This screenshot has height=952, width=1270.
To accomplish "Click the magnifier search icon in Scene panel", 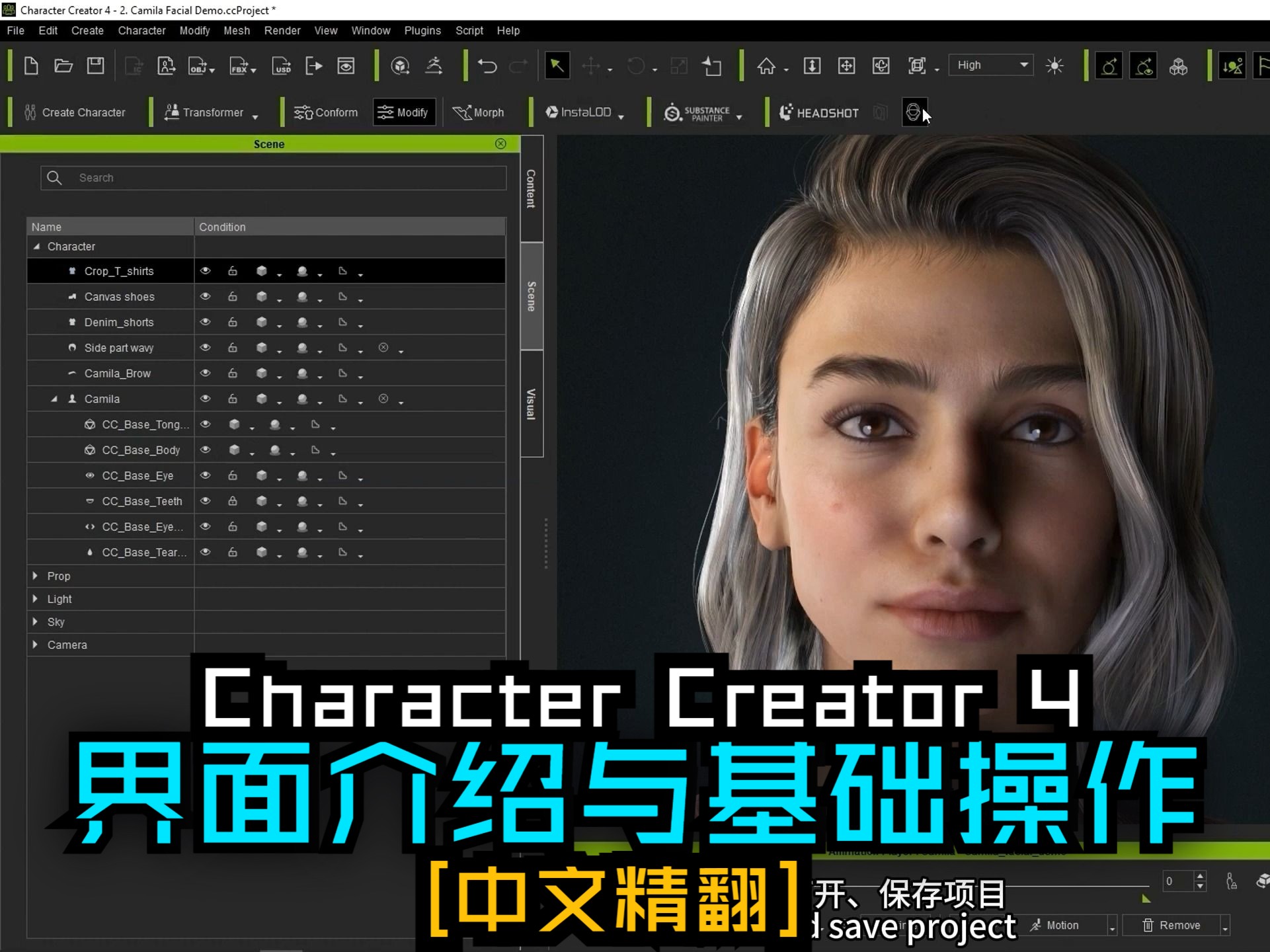I will pos(54,178).
